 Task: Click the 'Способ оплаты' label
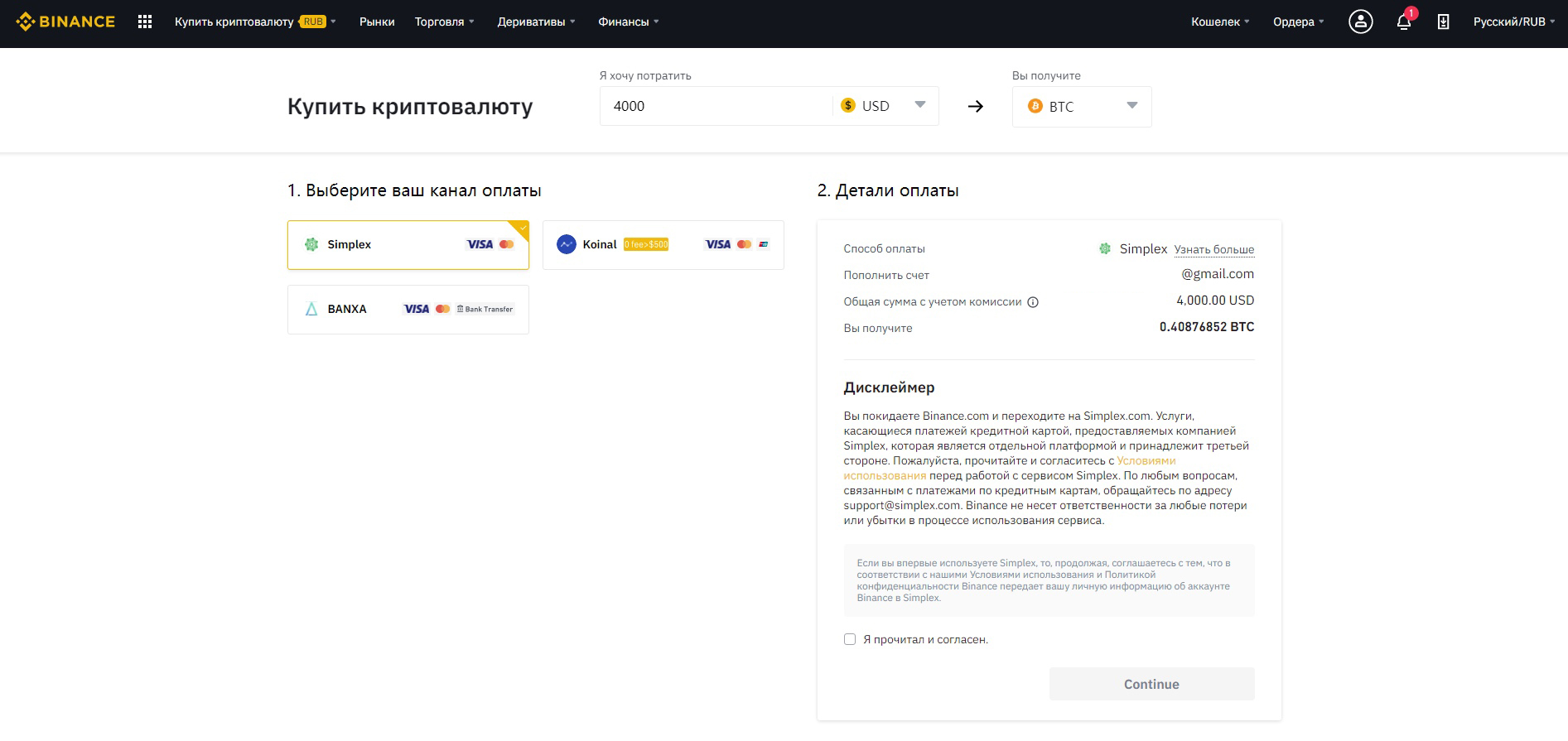point(884,248)
